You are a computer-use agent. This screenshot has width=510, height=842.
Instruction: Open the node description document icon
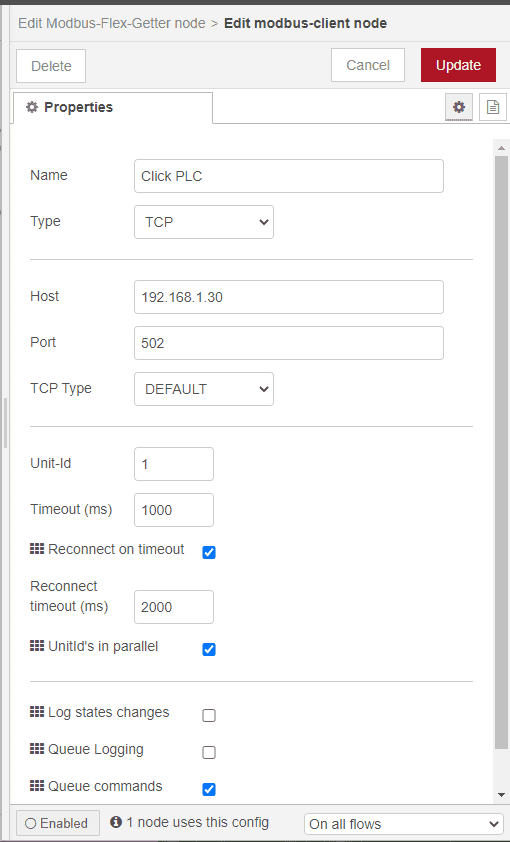[x=493, y=107]
